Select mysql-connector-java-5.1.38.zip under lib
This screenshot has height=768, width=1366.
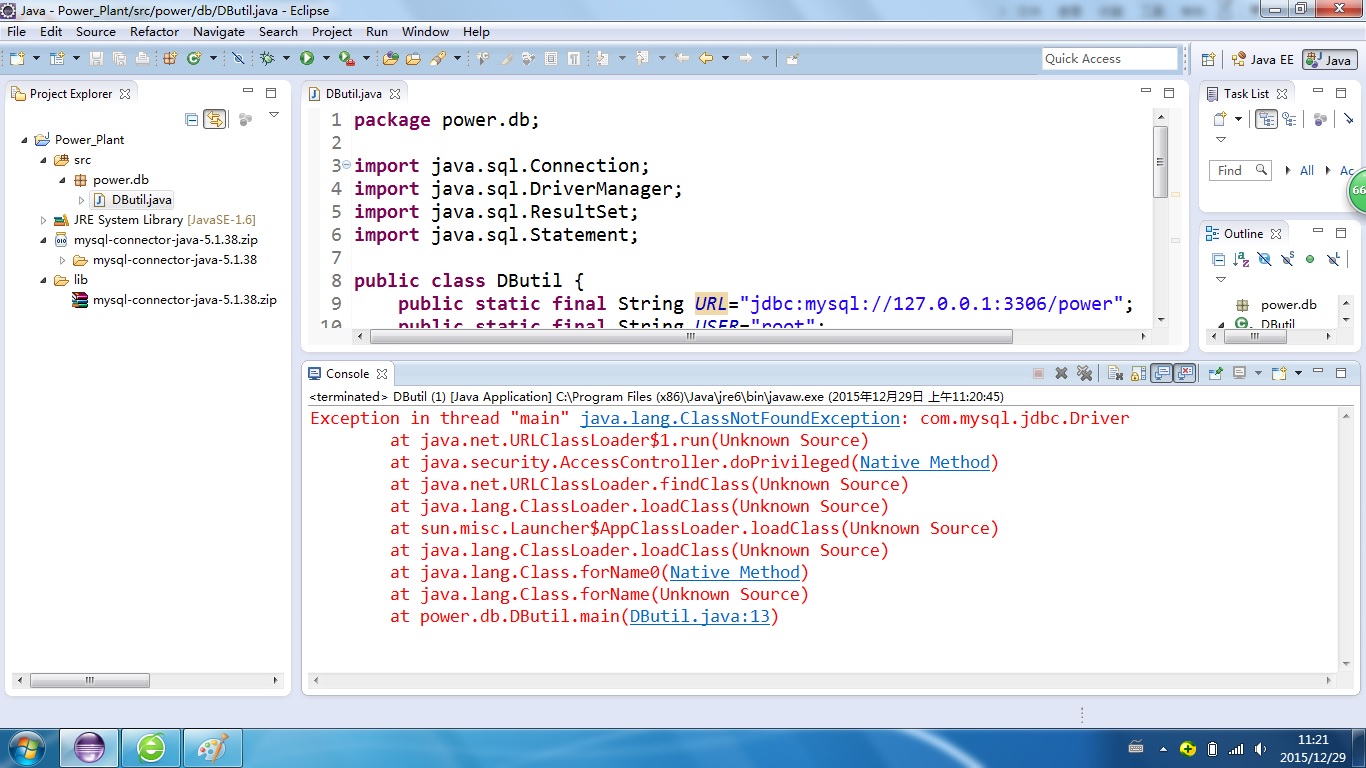[x=175, y=300]
